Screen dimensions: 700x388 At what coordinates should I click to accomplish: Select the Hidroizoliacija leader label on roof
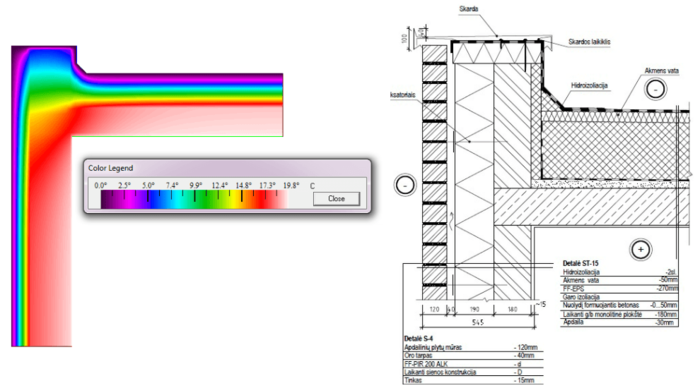[589, 85]
